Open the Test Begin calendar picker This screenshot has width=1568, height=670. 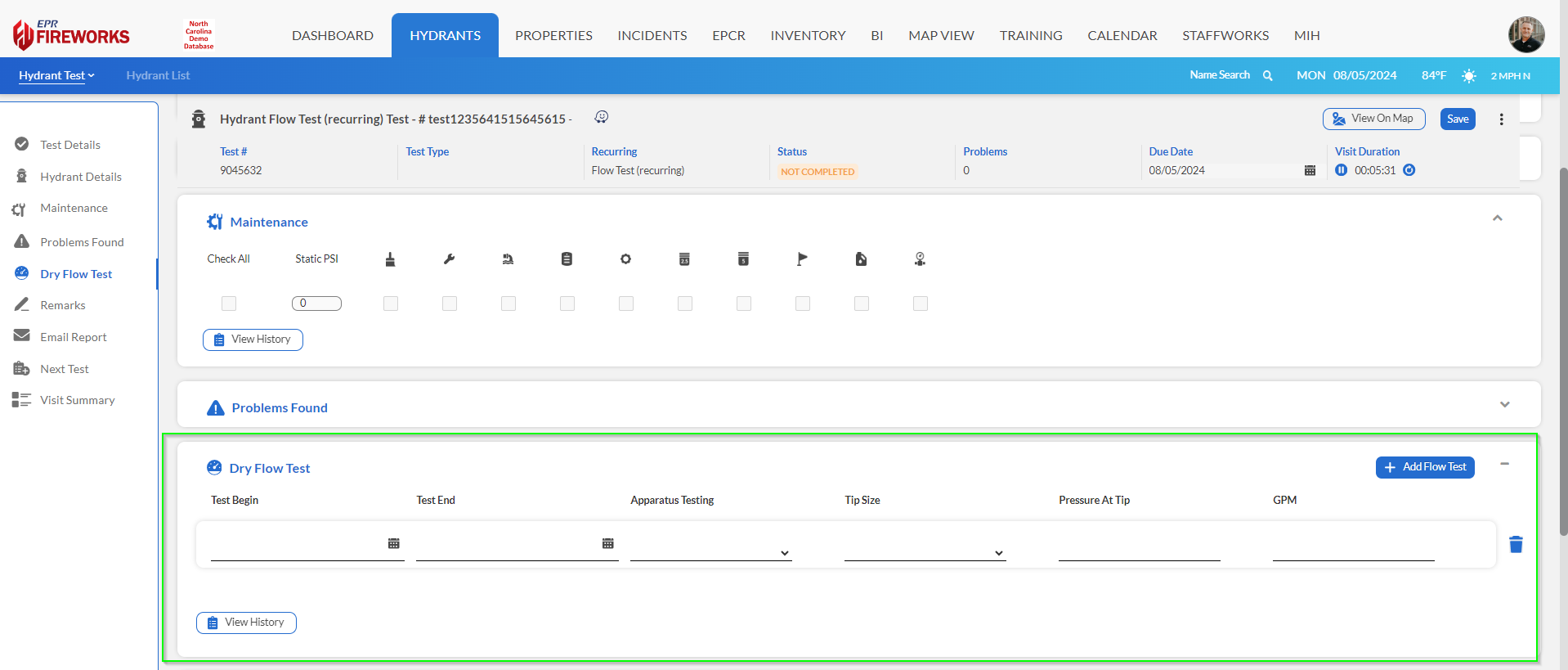point(393,544)
